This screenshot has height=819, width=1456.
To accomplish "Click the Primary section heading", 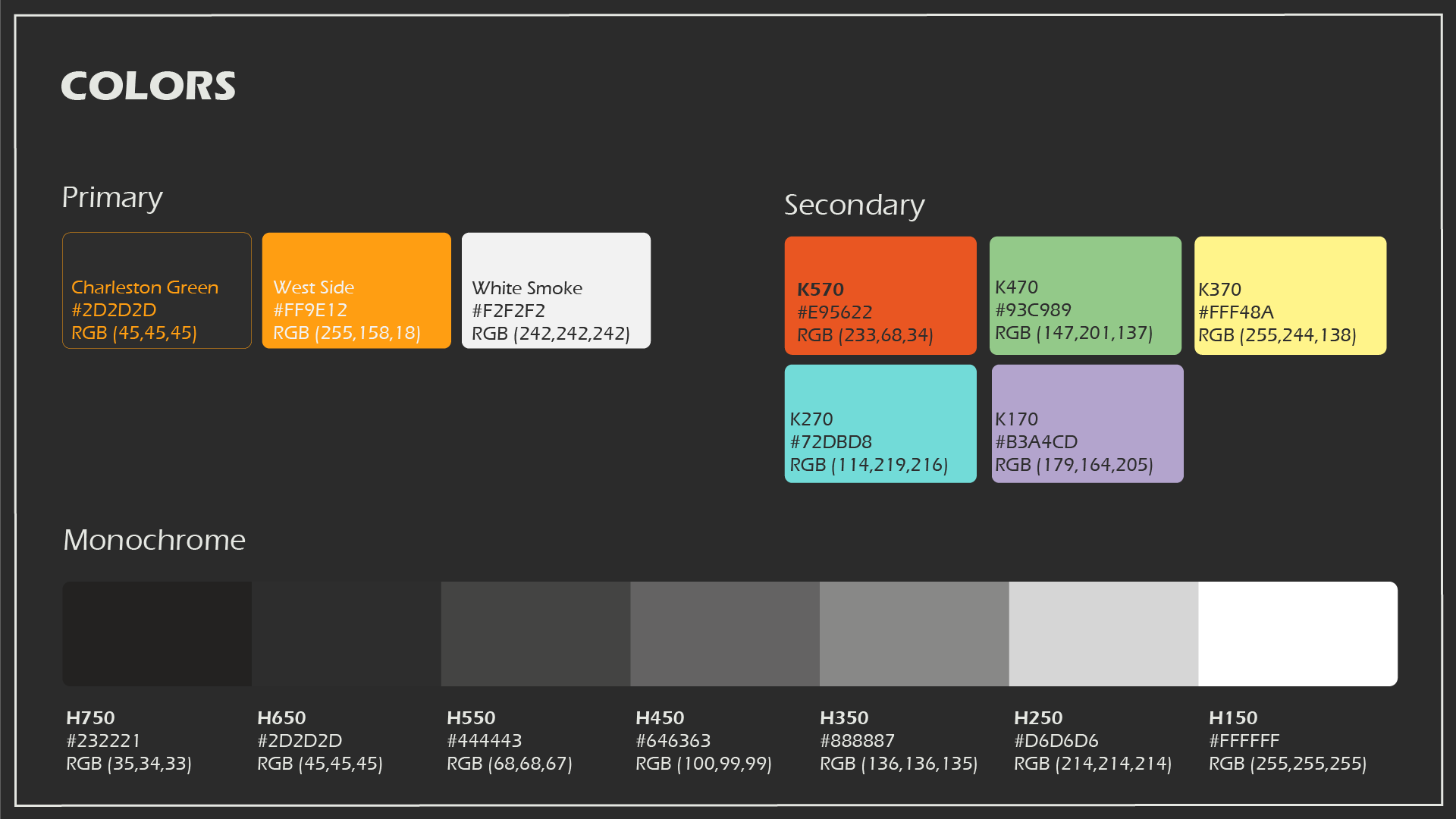I will [x=112, y=197].
